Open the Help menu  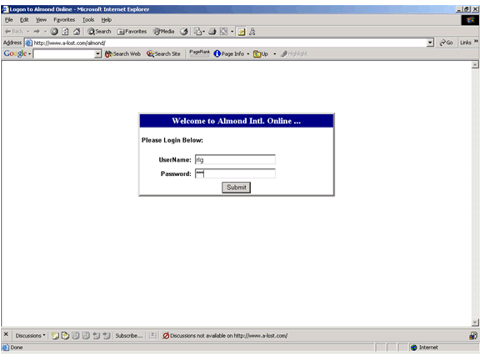pyautogui.click(x=106, y=20)
